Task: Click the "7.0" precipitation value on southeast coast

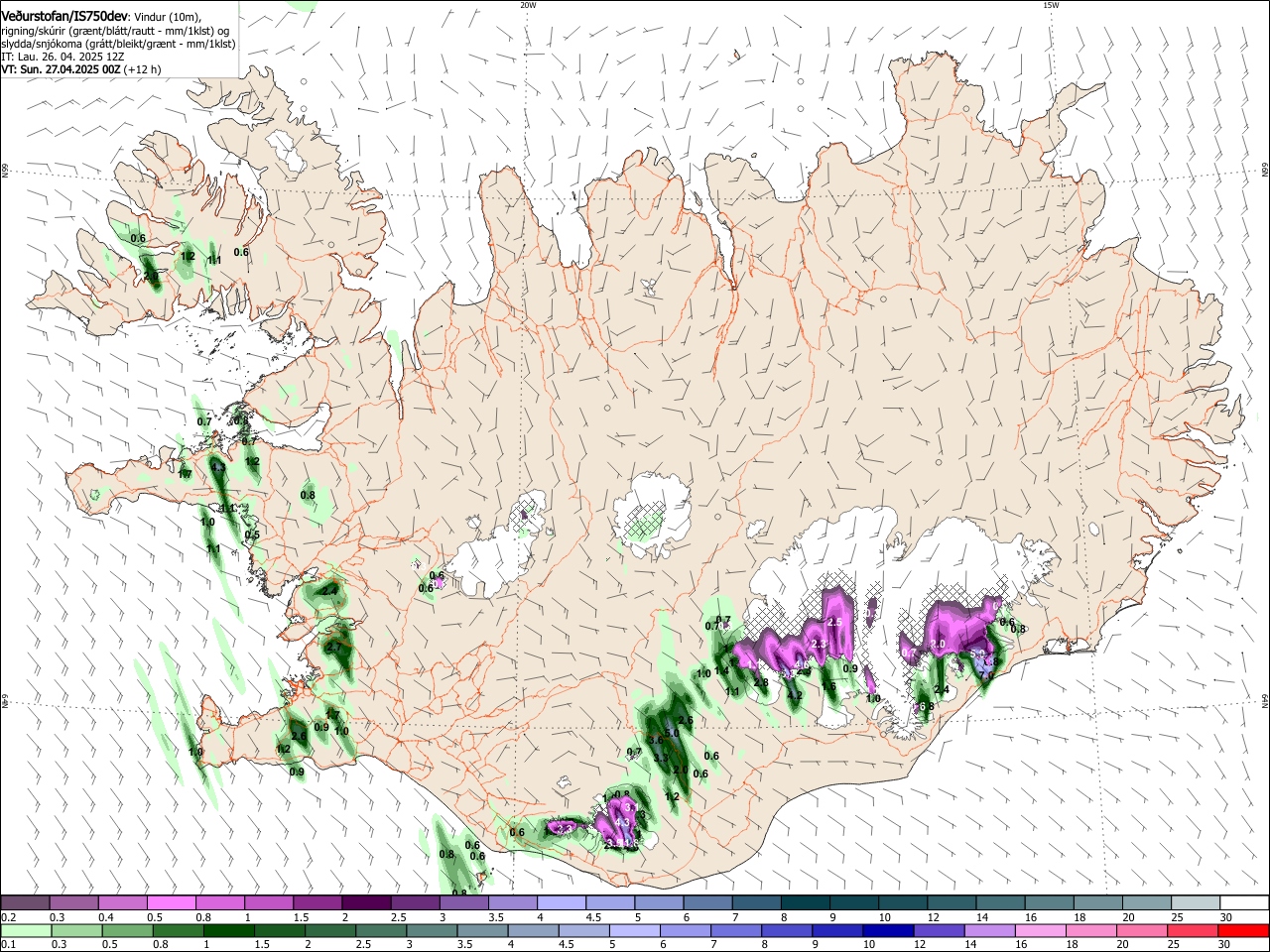Action: point(987,674)
